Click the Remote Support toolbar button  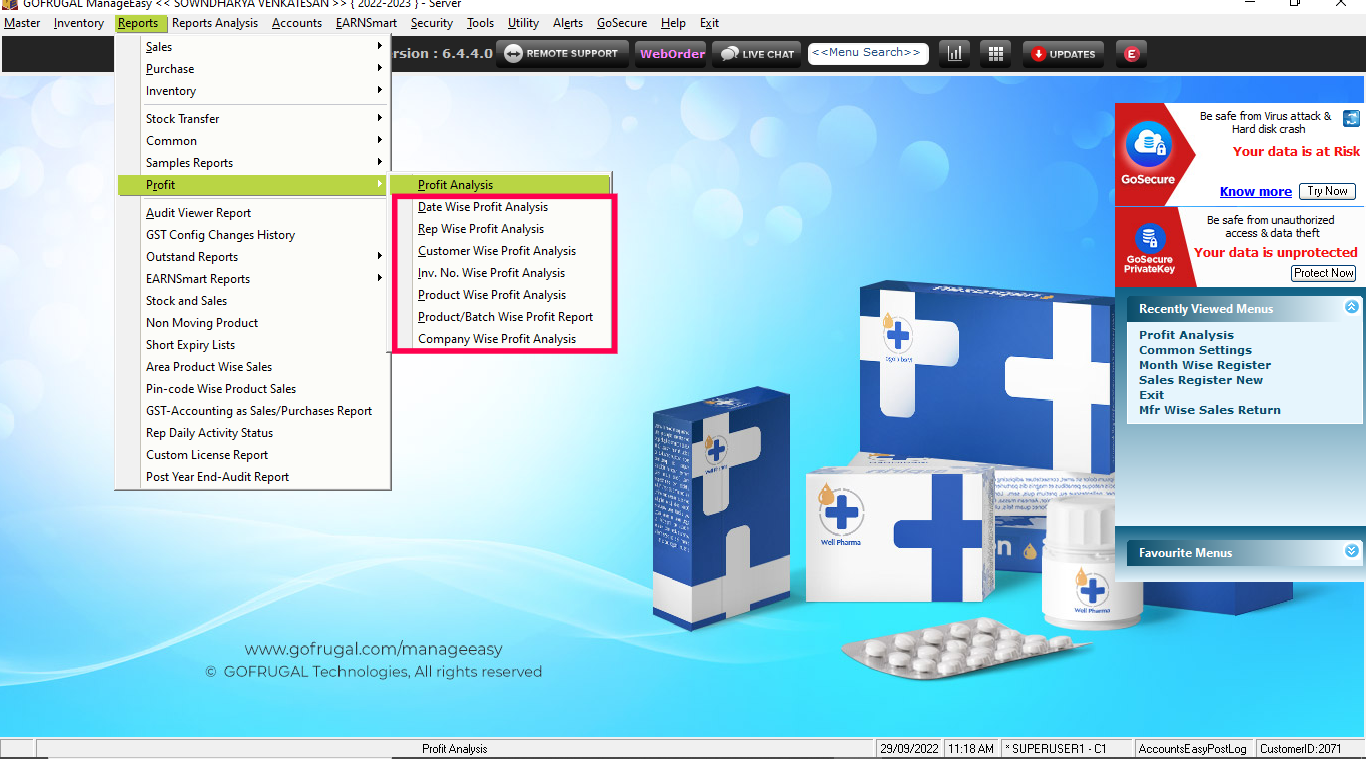[x=563, y=54]
